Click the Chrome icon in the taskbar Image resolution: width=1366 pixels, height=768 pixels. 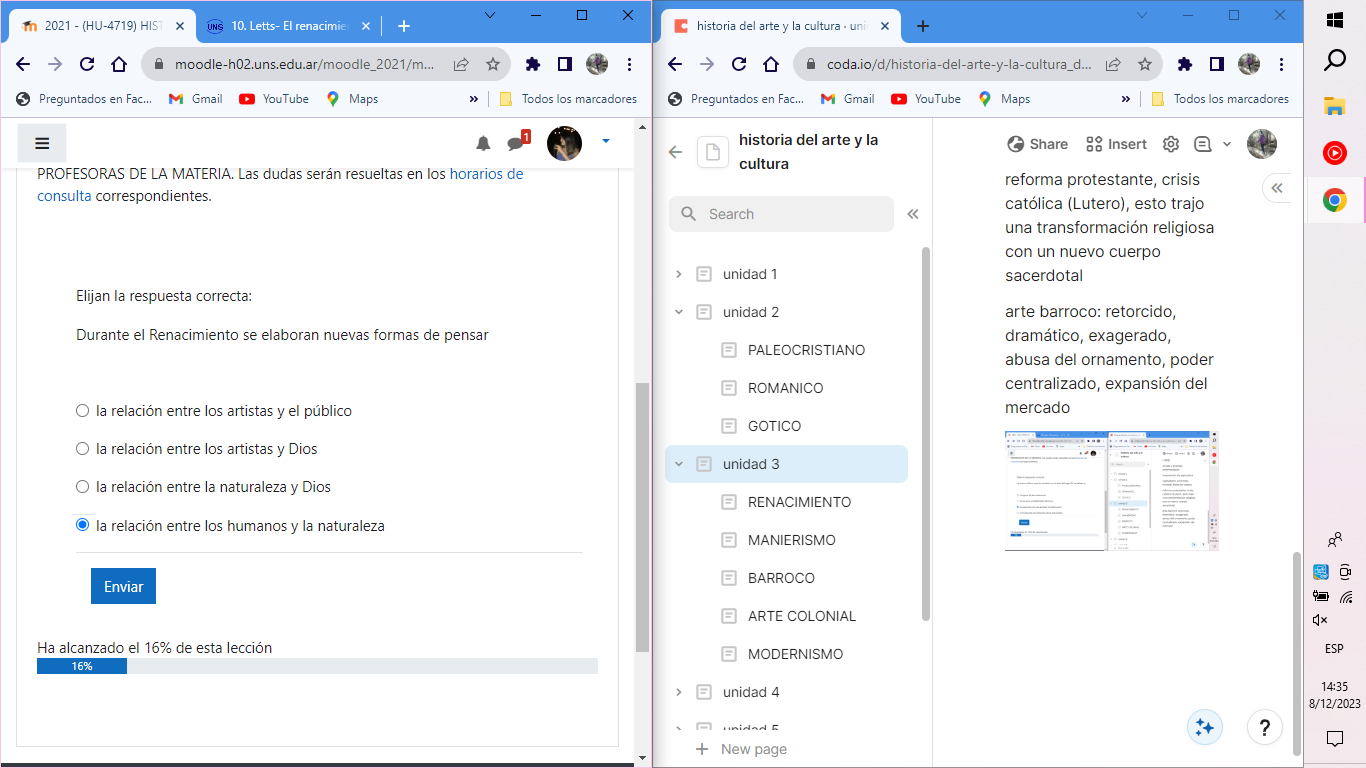click(1334, 200)
